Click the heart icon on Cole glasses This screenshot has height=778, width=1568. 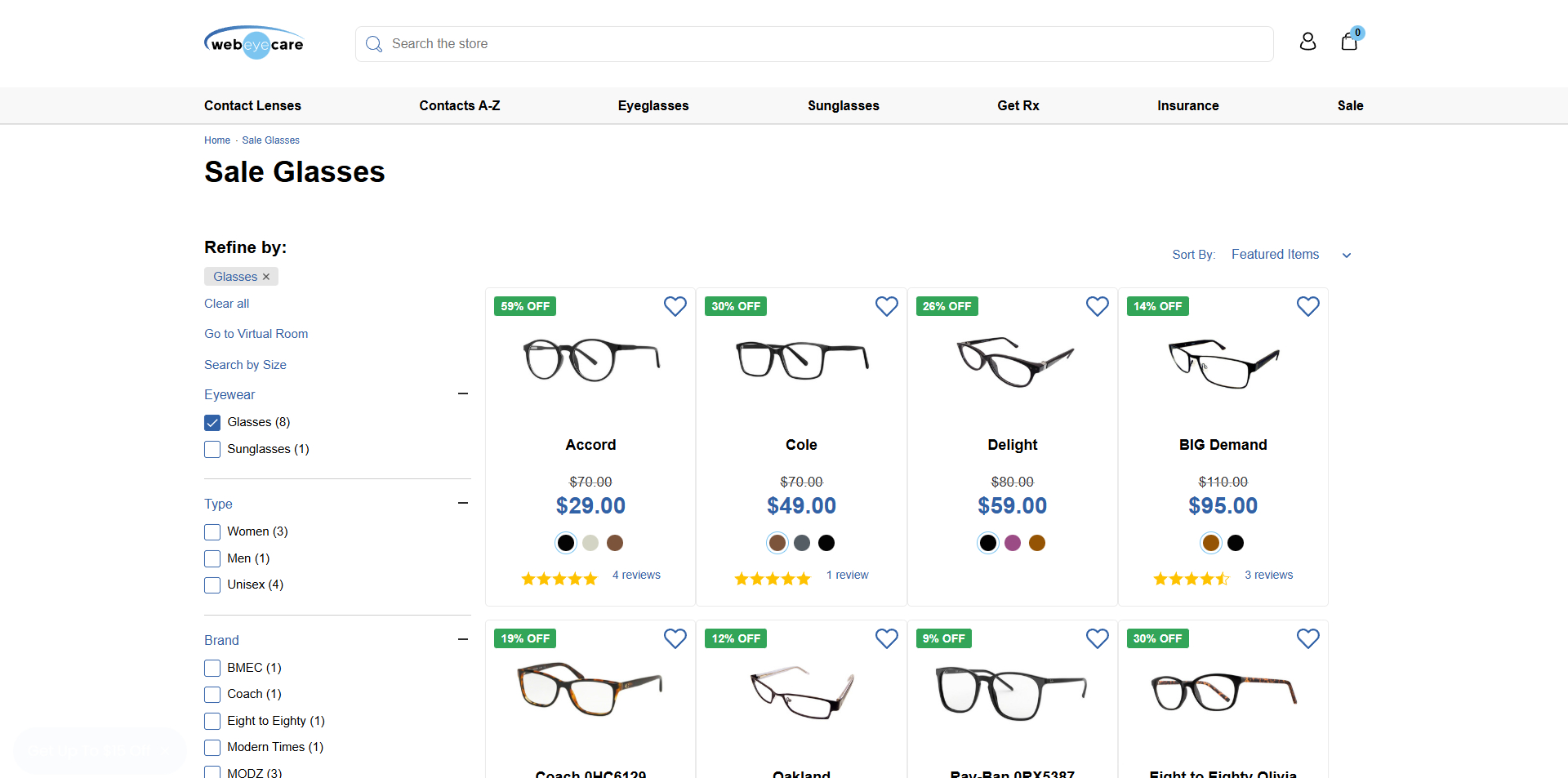(x=886, y=306)
